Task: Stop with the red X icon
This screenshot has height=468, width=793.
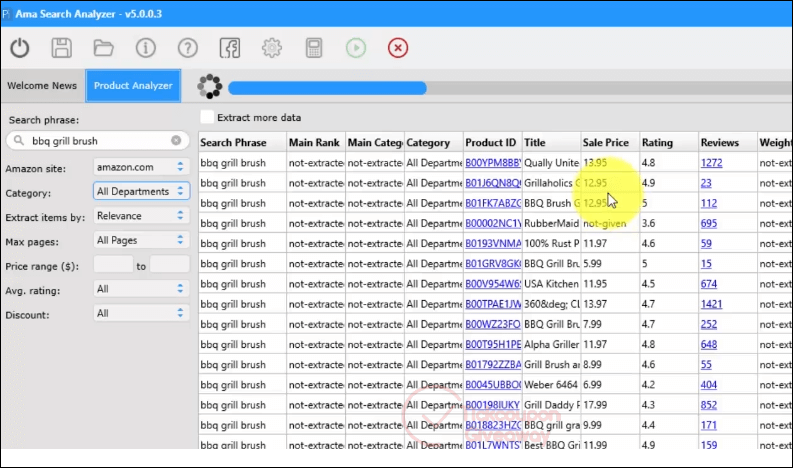Action: (398, 48)
